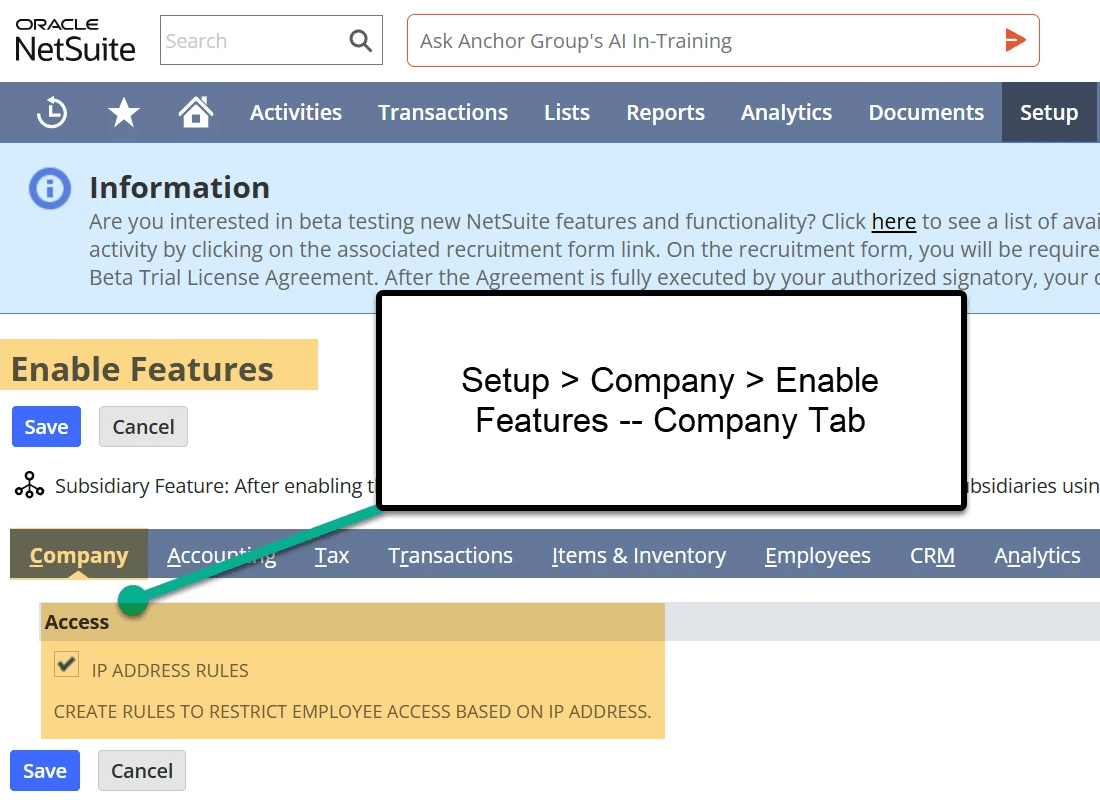The image size is (1100, 800).
Task: Go to the Home house icon
Action: click(196, 112)
